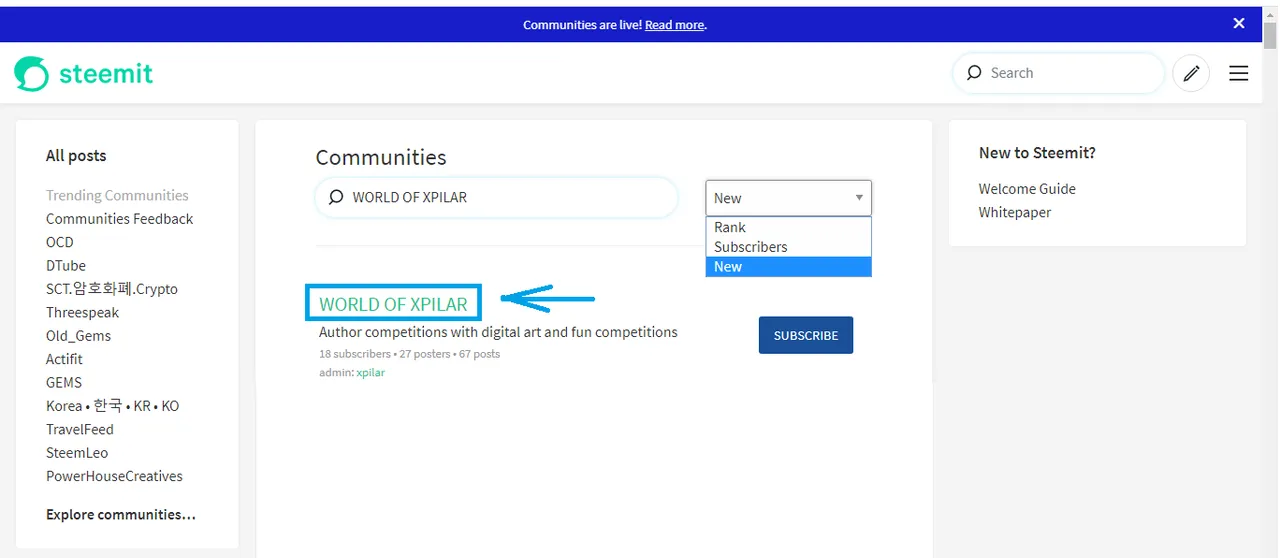Image resolution: width=1280 pixels, height=558 pixels.
Task: Click "Author competitions with digital art" description
Action: (x=498, y=332)
